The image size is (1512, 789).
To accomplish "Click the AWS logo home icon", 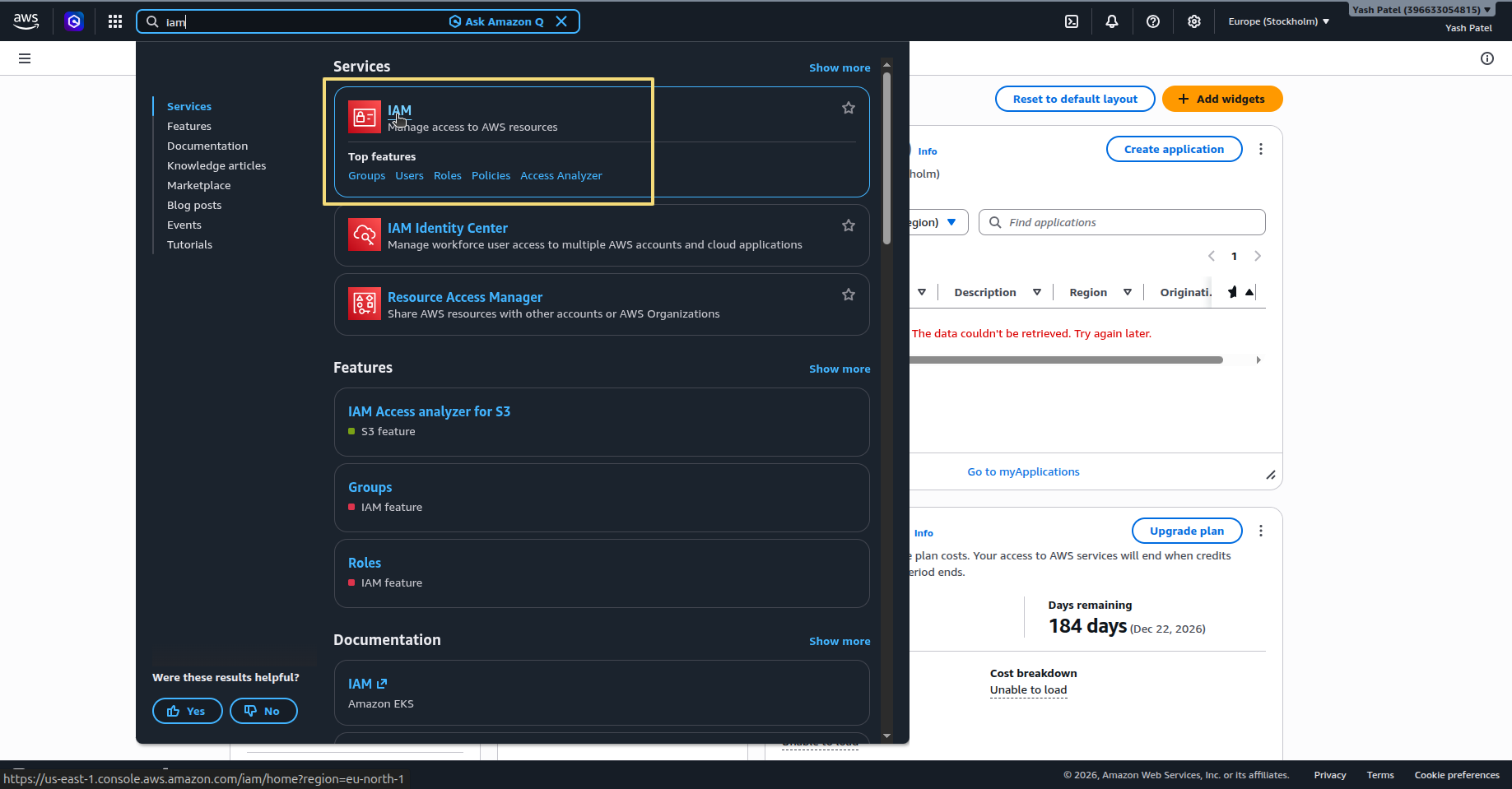I will [26, 21].
